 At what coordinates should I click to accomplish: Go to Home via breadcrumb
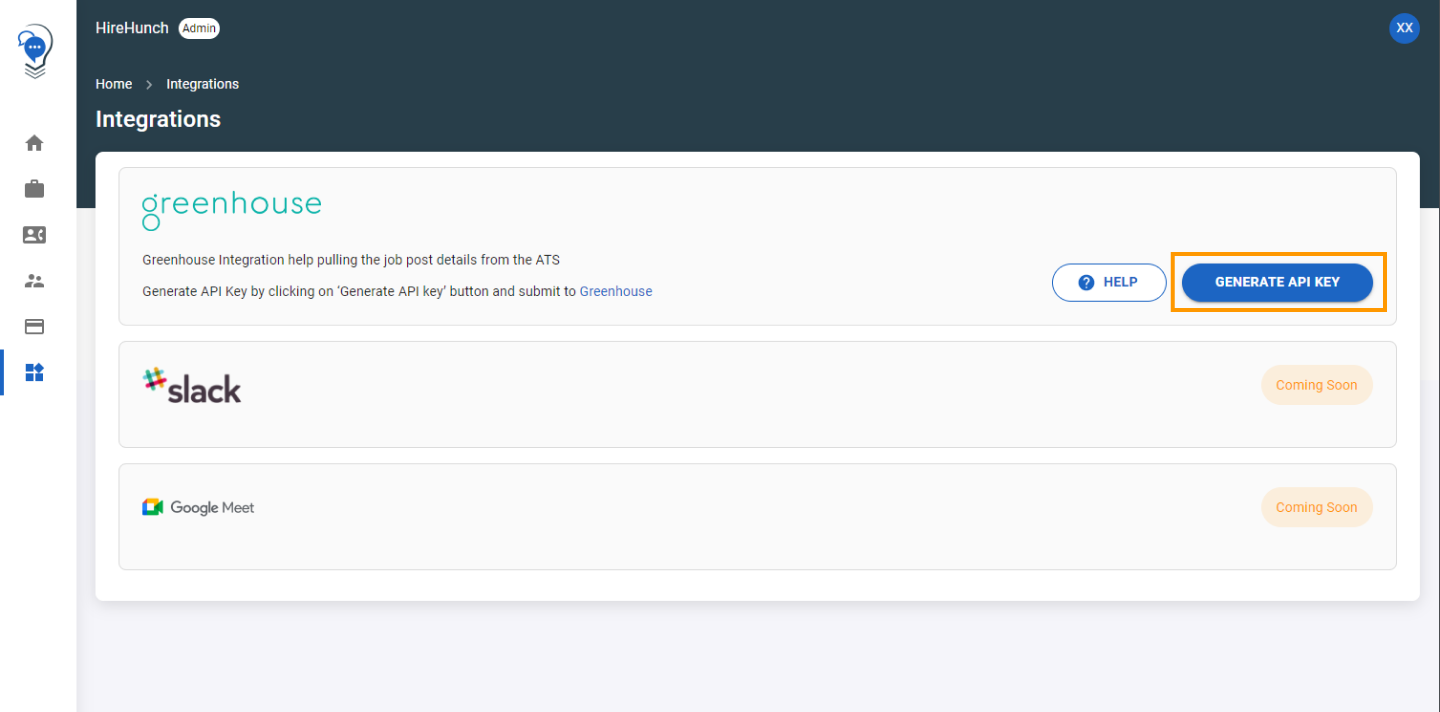[x=114, y=84]
